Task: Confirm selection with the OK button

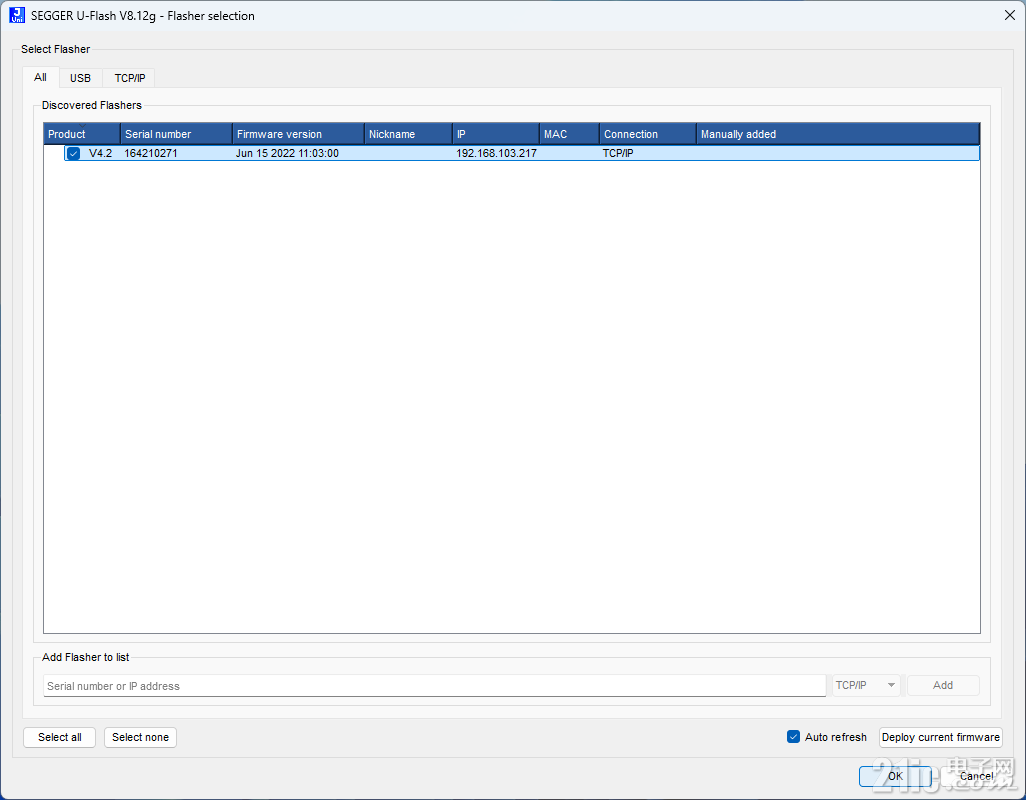Action: point(894,776)
